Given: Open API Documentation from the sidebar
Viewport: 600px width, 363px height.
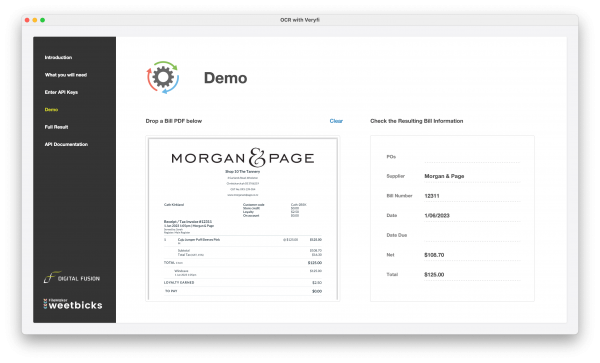Looking at the screenshot, I should (x=66, y=144).
